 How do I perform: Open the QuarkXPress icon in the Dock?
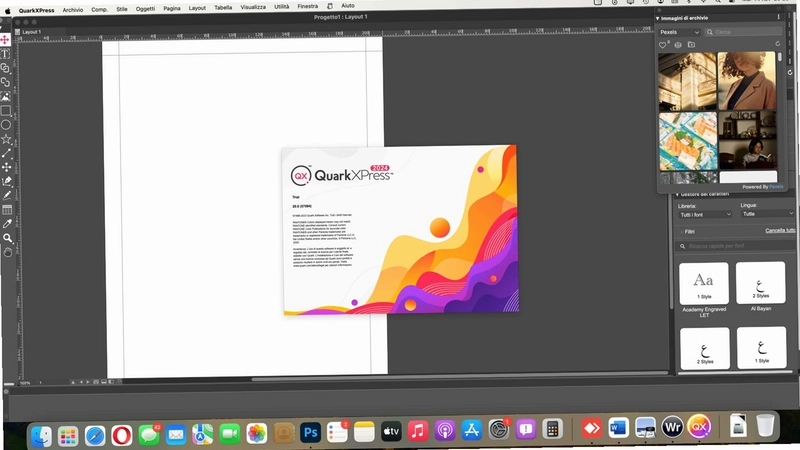point(699,426)
